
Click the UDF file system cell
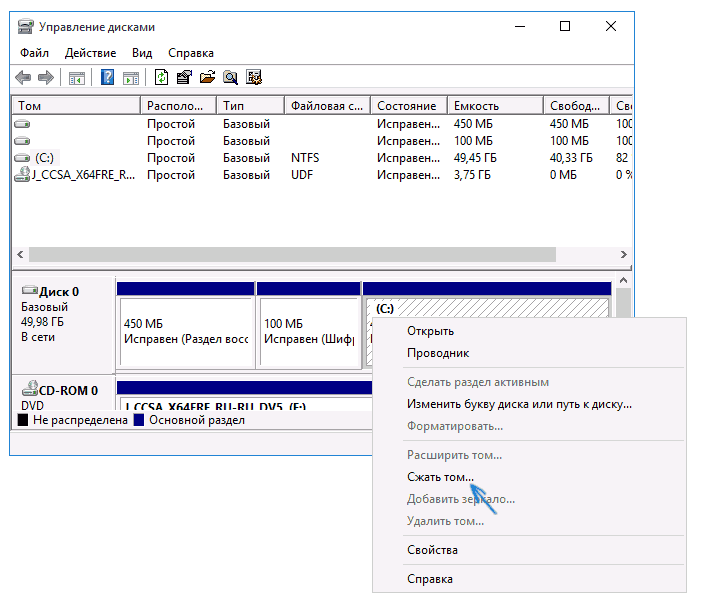[x=302, y=175]
